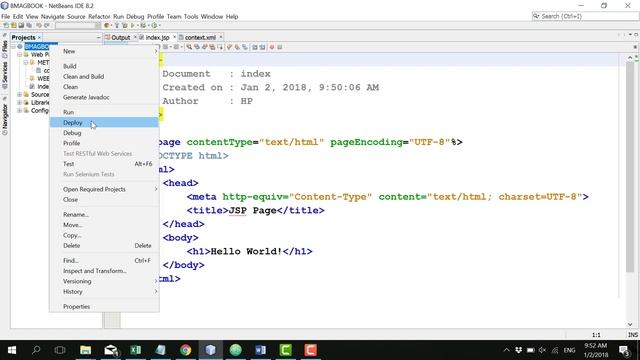
Task: Click the Debug Project toolbar icon
Action: (143, 25)
